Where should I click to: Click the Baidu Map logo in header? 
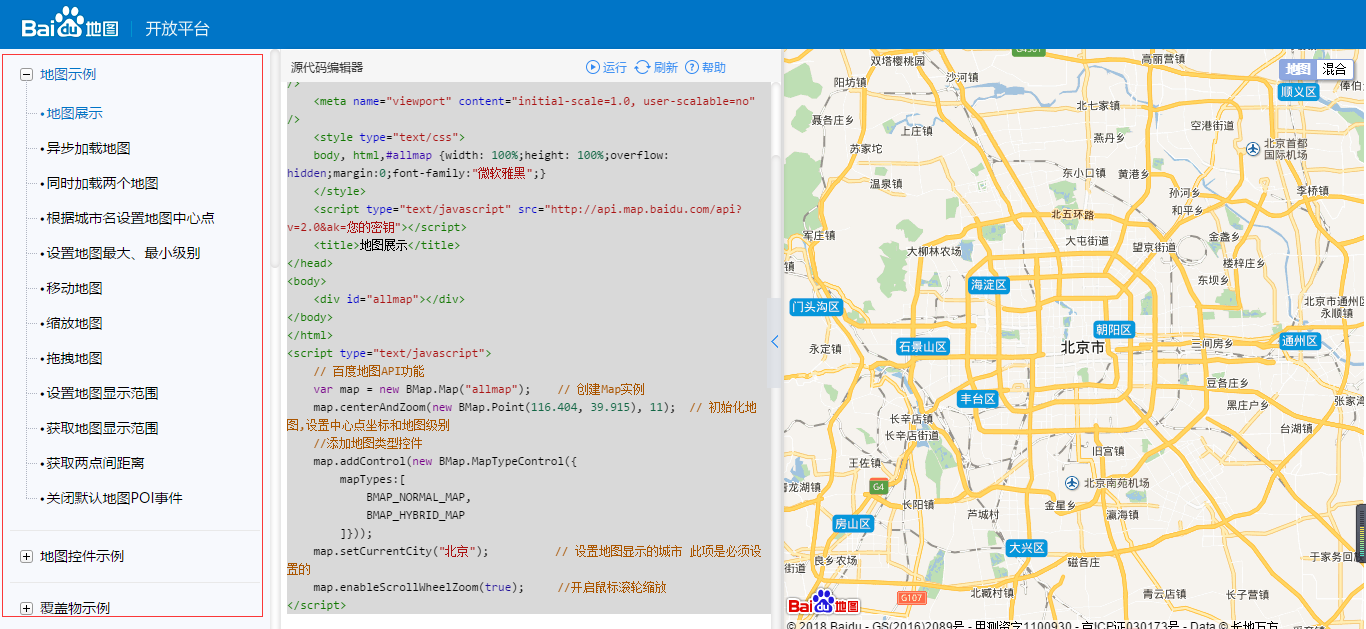tap(68, 23)
